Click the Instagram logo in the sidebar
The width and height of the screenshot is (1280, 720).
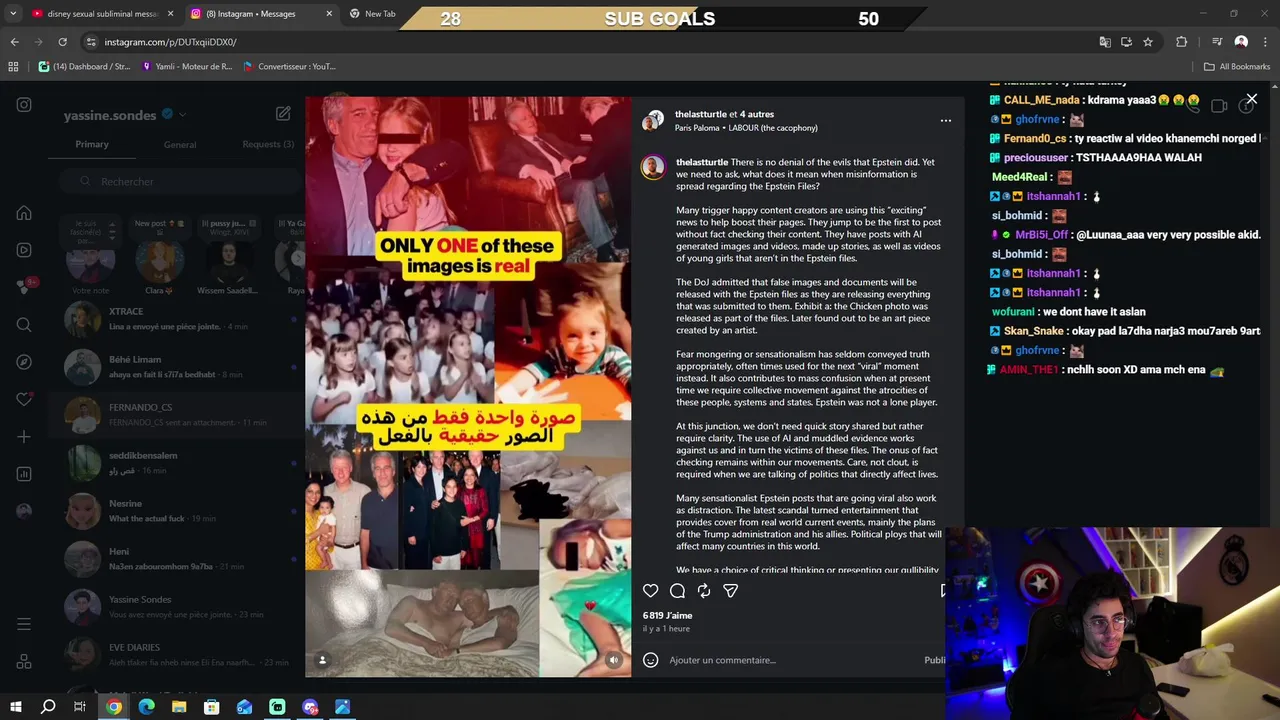click(x=24, y=105)
